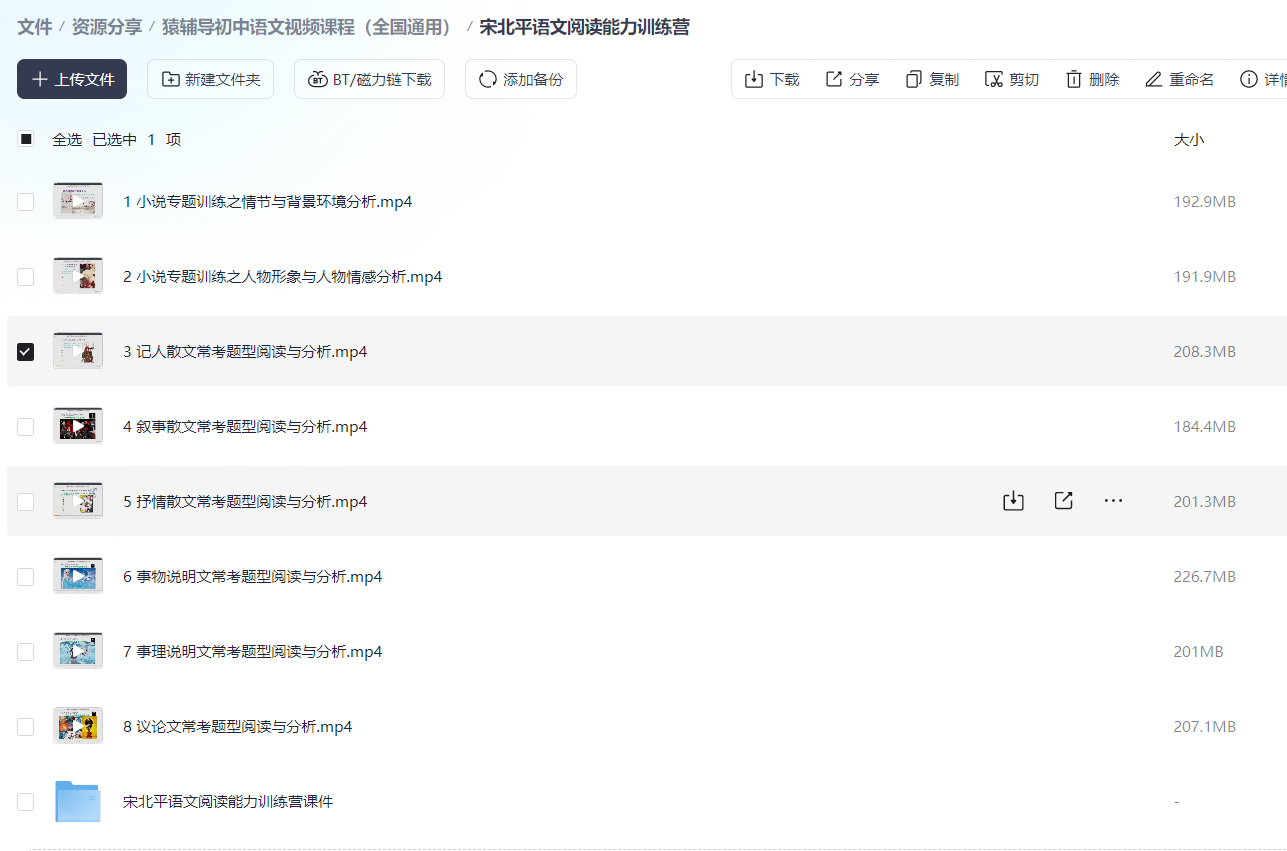The image size is (1287, 851).
Task: Uncheck the 记人散文常考题型 file checkbox
Action: pyautogui.click(x=25, y=351)
